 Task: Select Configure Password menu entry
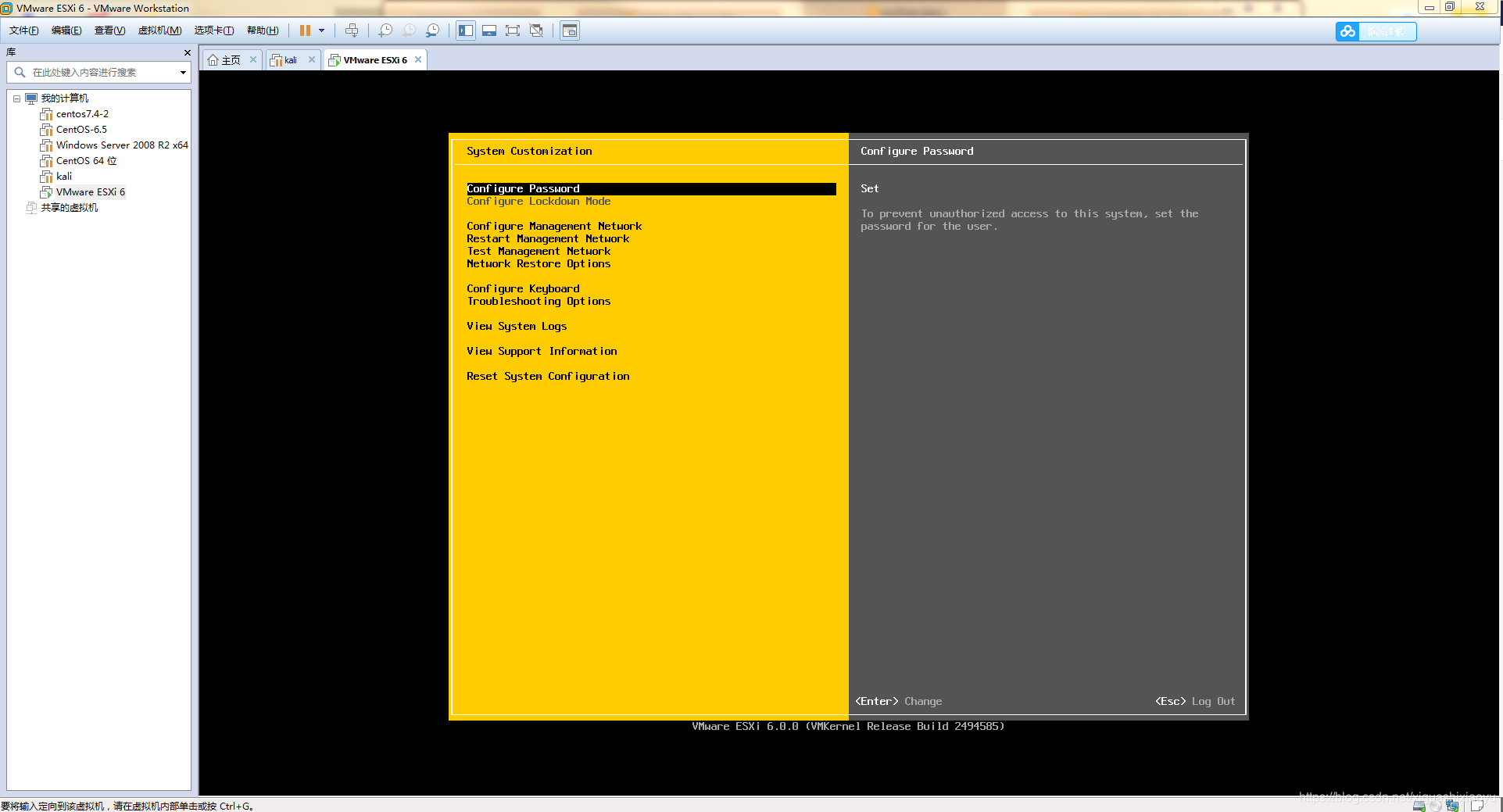[651, 189]
